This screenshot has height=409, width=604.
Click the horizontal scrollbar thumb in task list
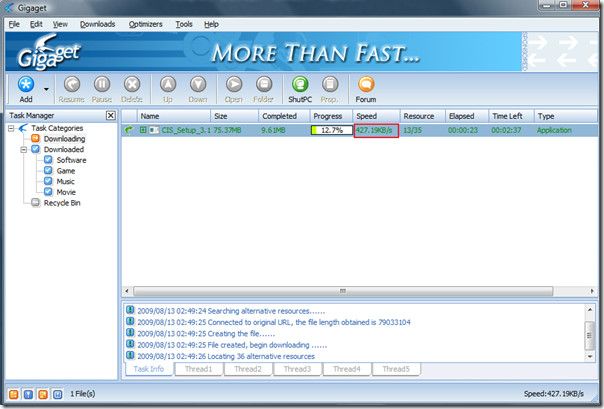point(343,291)
